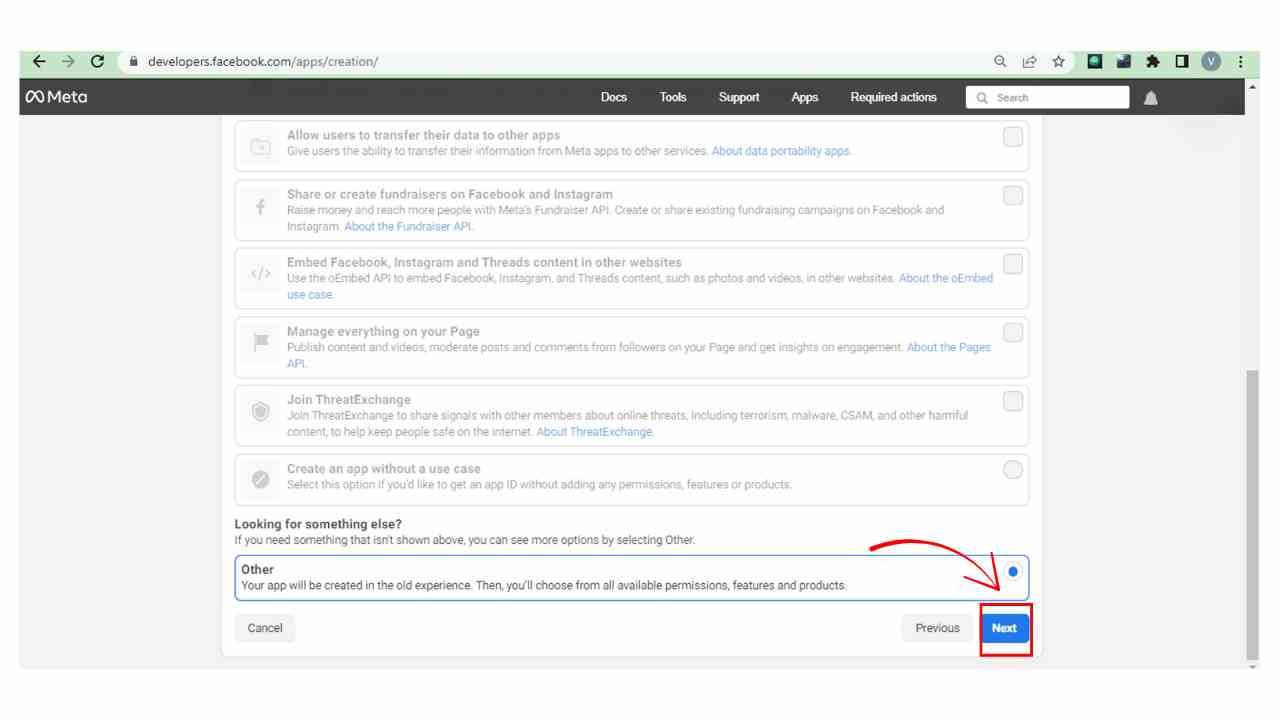Click the browser reload icon
The image size is (1280, 720).
pos(97,61)
